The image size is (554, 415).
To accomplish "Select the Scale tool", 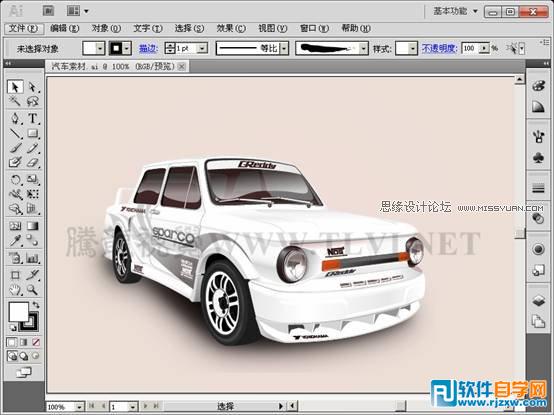I will [x=33, y=179].
